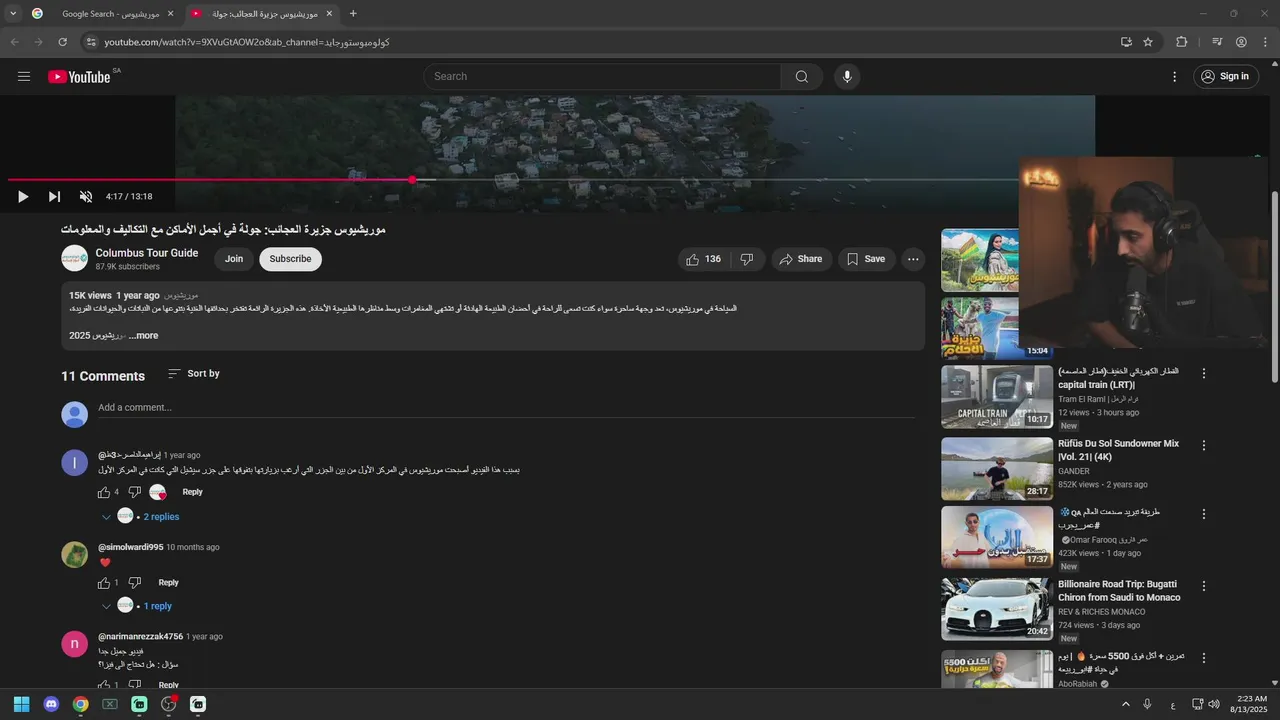
Task: Open Chrome profile icon
Action: tap(1241, 42)
